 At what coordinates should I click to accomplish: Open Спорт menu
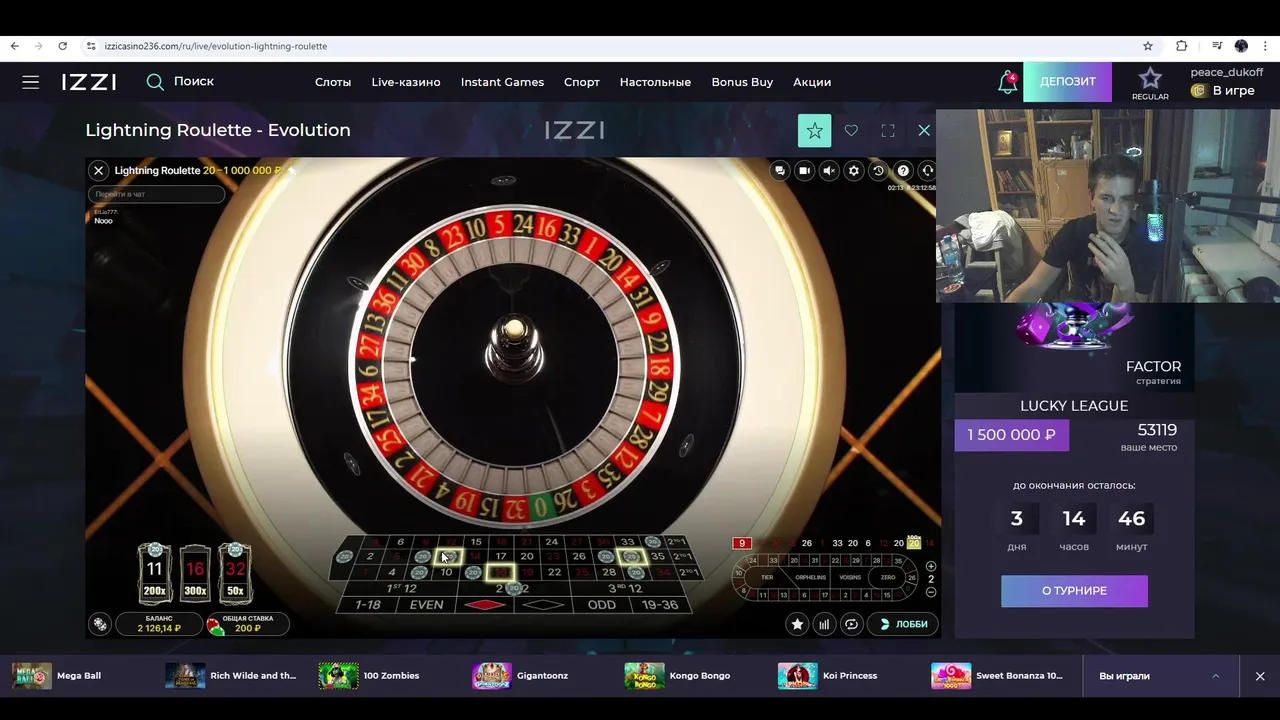(582, 82)
